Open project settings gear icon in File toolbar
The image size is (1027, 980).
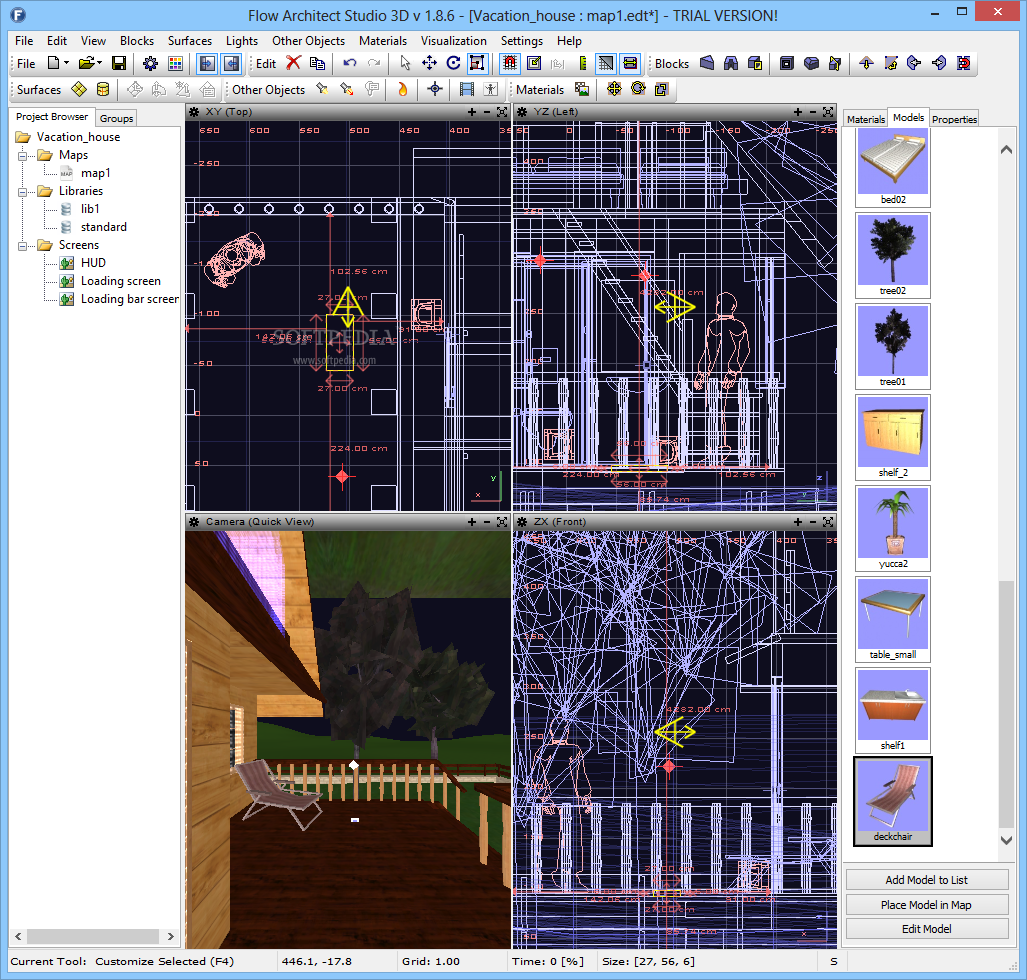pyautogui.click(x=151, y=64)
